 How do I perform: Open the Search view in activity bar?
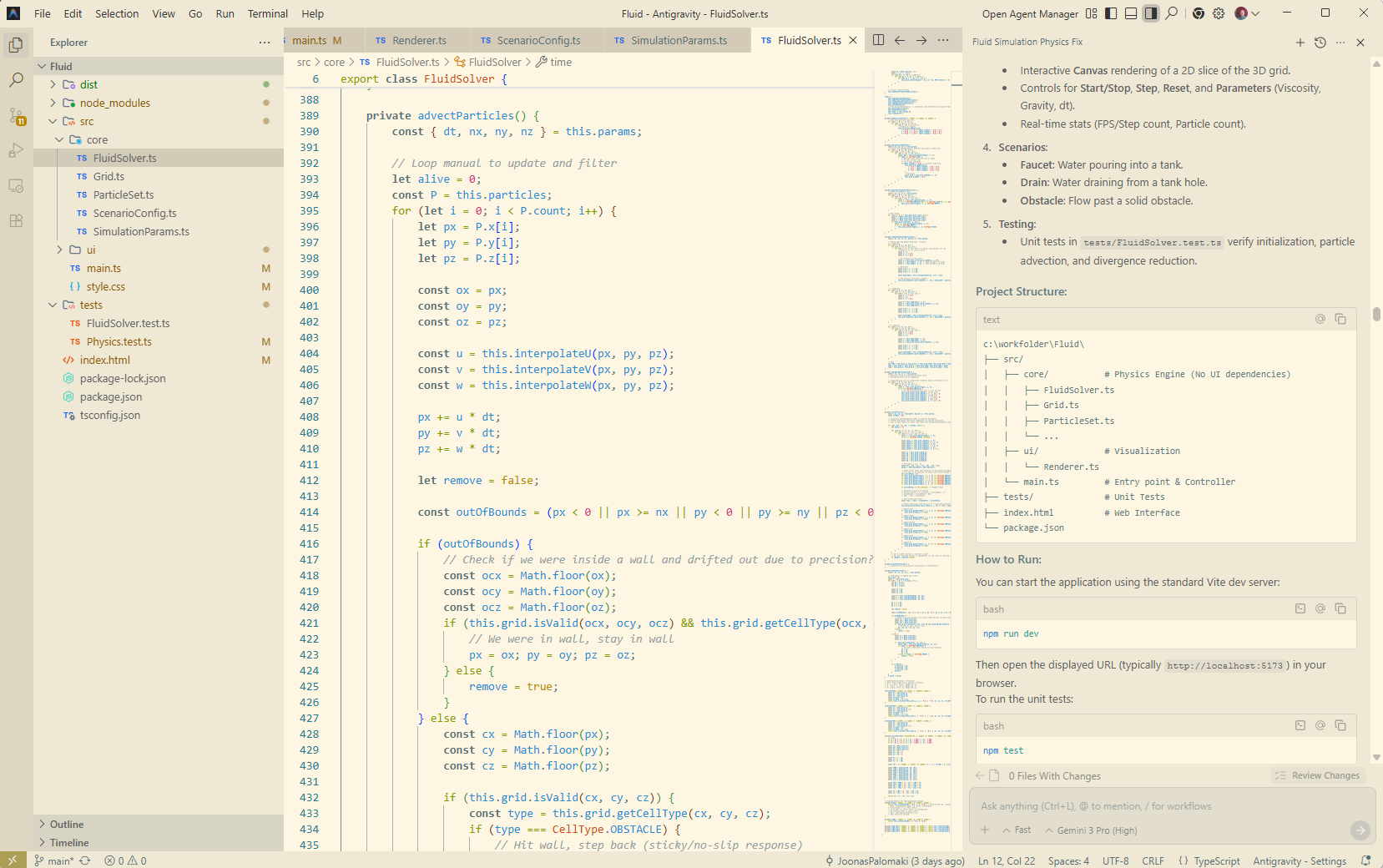tap(16, 80)
